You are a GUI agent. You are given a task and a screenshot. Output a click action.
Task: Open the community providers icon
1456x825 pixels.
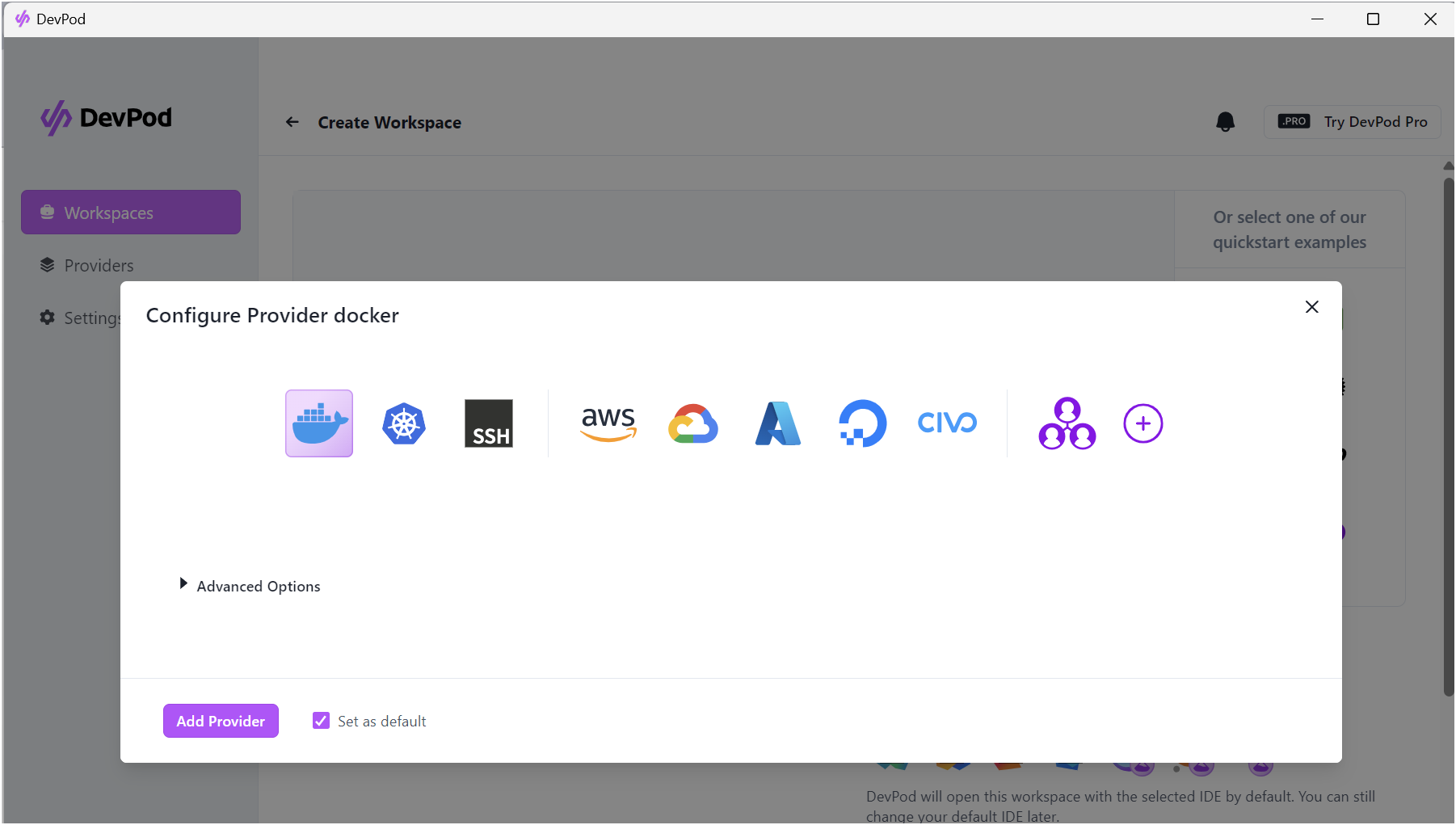1067,423
